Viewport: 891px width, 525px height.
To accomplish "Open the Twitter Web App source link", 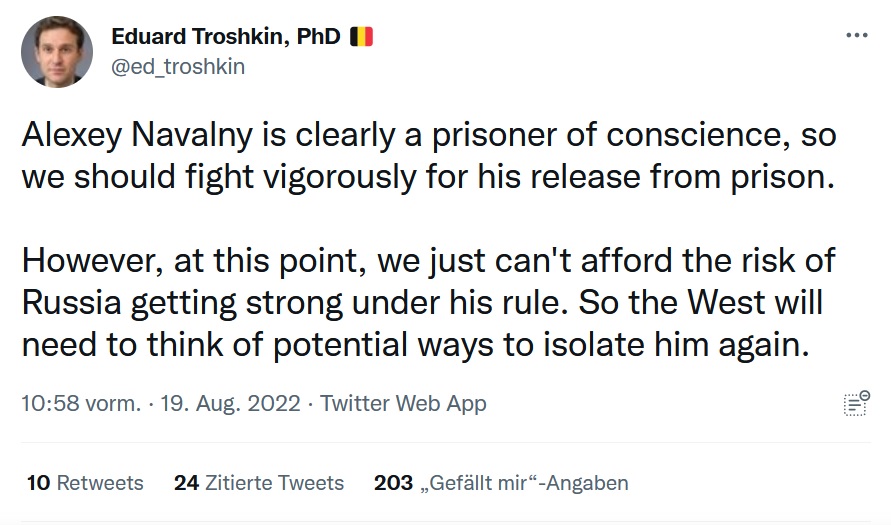I will [x=403, y=403].
